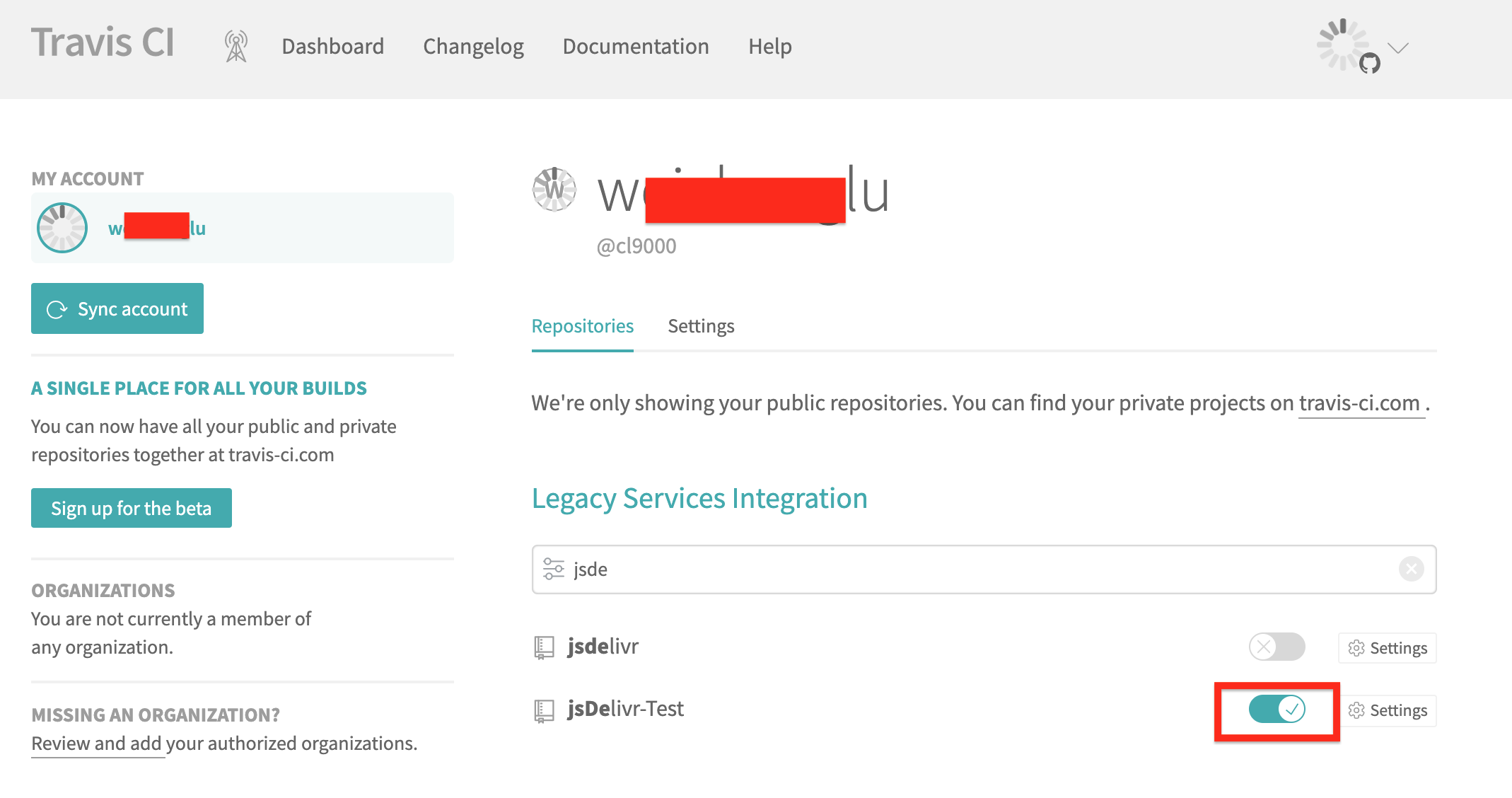Click Sign up for the beta
Viewport: 1512px width, 798px height.
132,508
